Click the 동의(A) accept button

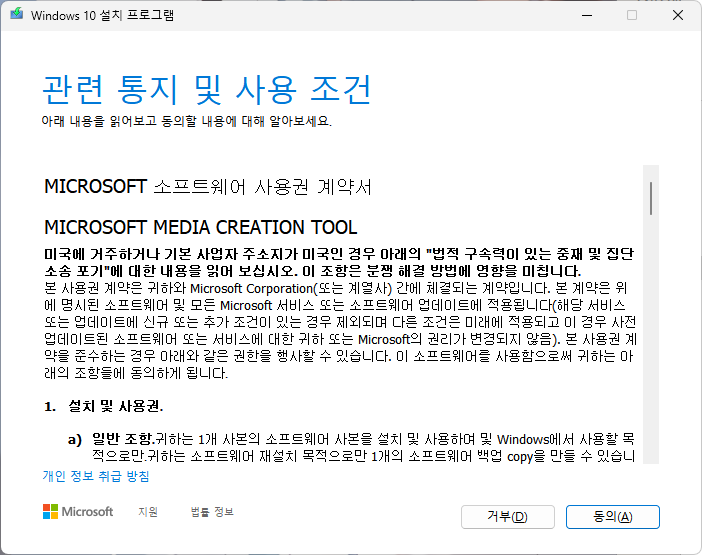[612, 517]
